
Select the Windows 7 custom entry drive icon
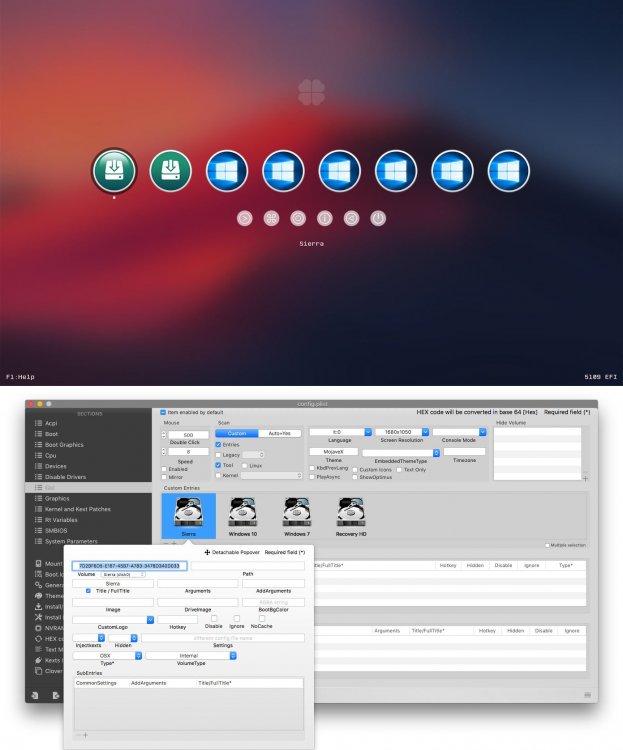pyautogui.click(x=297, y=513)
